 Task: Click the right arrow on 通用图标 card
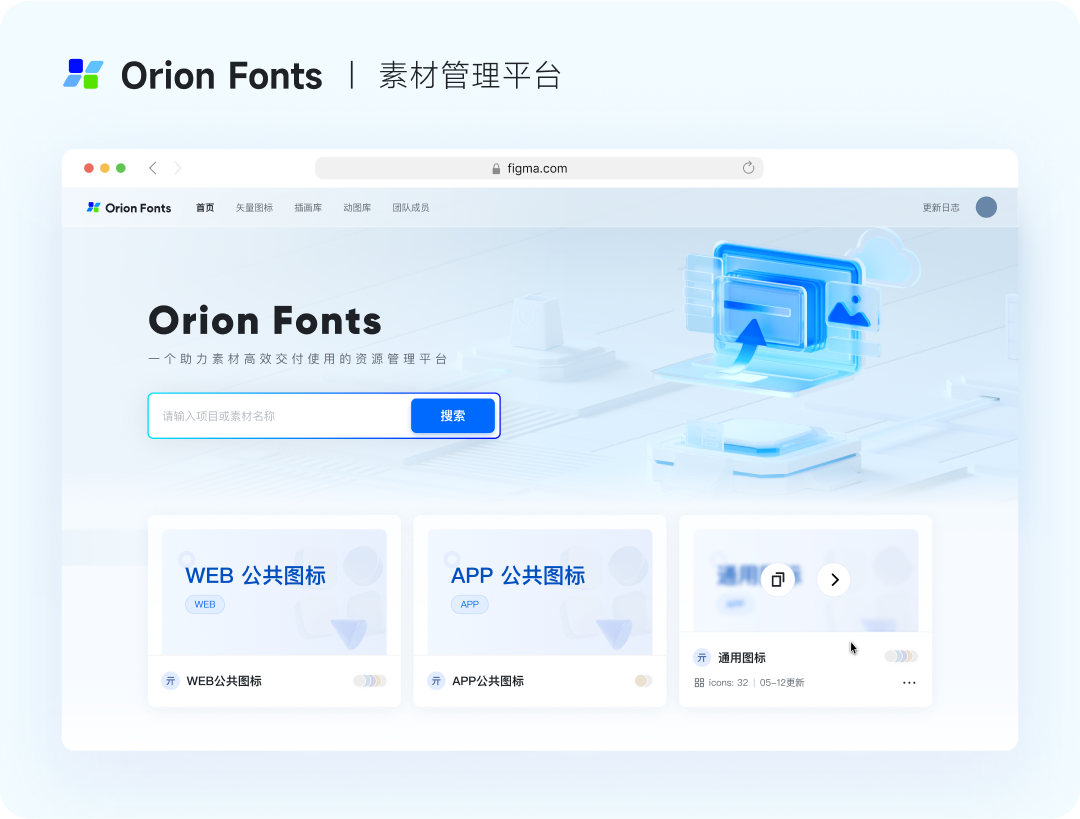[833, 580]
